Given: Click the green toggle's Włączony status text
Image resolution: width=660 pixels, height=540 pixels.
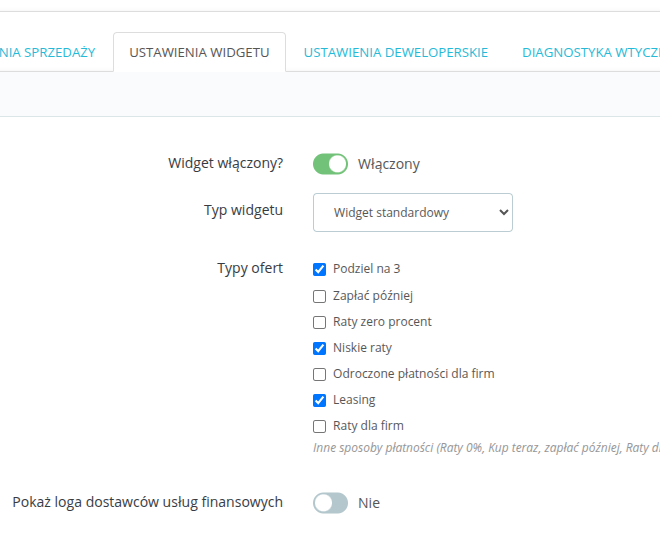Looking at the screenshot, I should [x=389, y=164].
